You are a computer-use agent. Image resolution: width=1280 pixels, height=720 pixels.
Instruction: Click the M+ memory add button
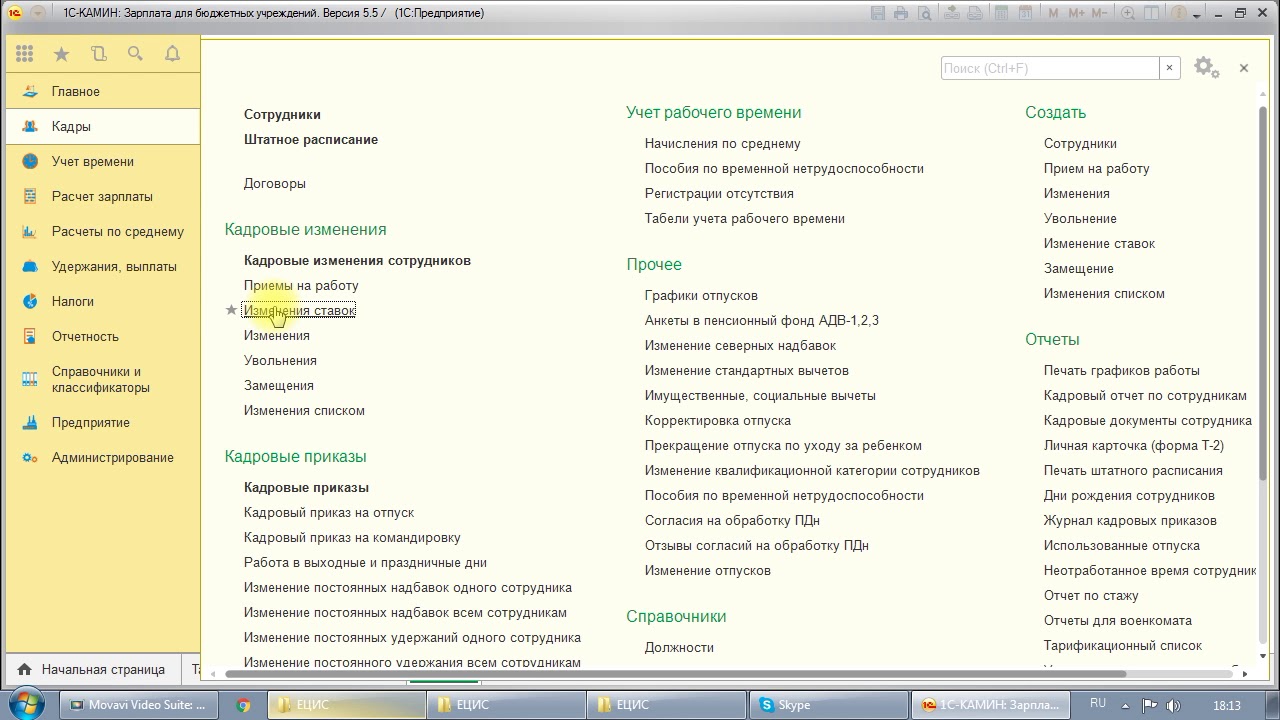(x=1077, y=13)
